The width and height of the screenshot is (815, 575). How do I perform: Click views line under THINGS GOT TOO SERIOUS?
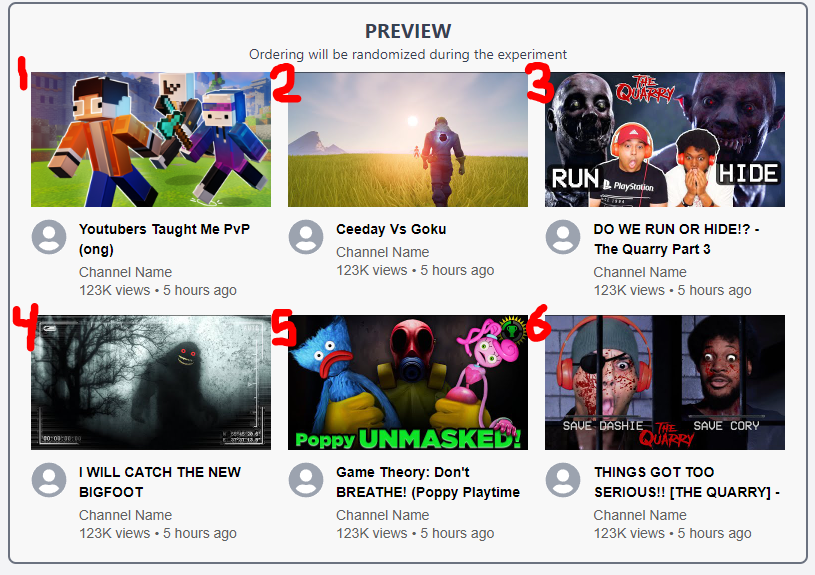tap(672, 533)
